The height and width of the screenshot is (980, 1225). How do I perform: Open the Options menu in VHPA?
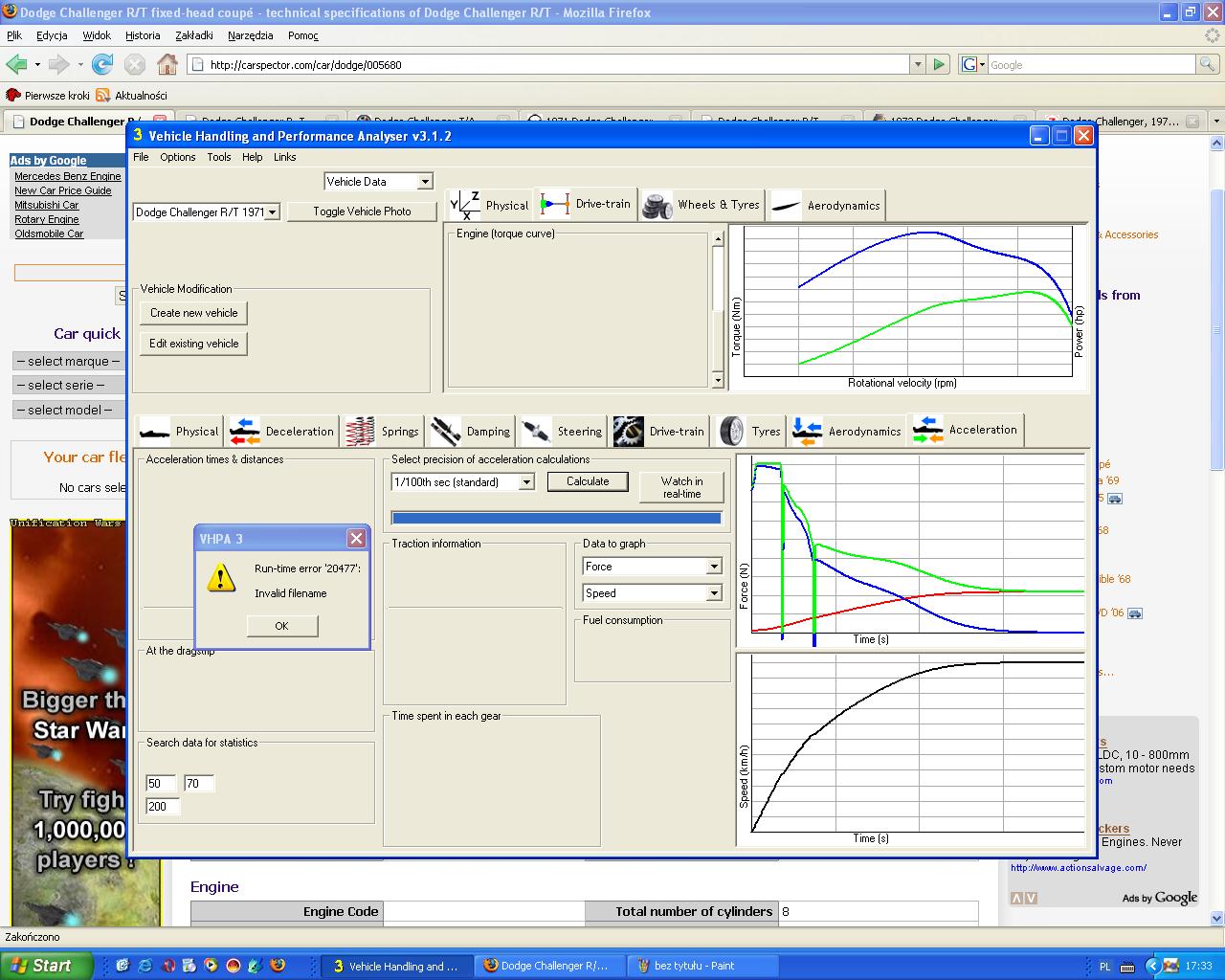[x=177, y=157]
